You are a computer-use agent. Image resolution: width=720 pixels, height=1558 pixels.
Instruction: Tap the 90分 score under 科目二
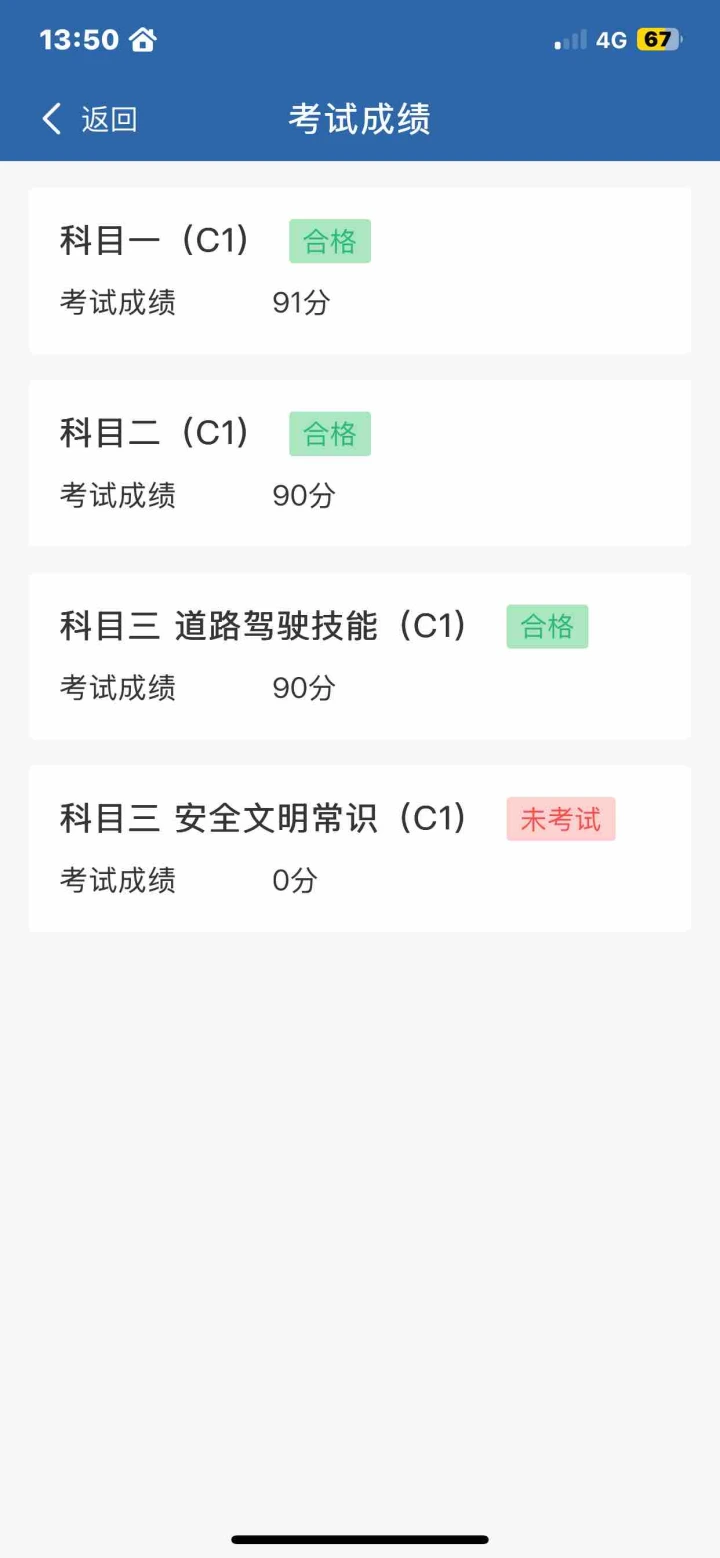(304, 495)
